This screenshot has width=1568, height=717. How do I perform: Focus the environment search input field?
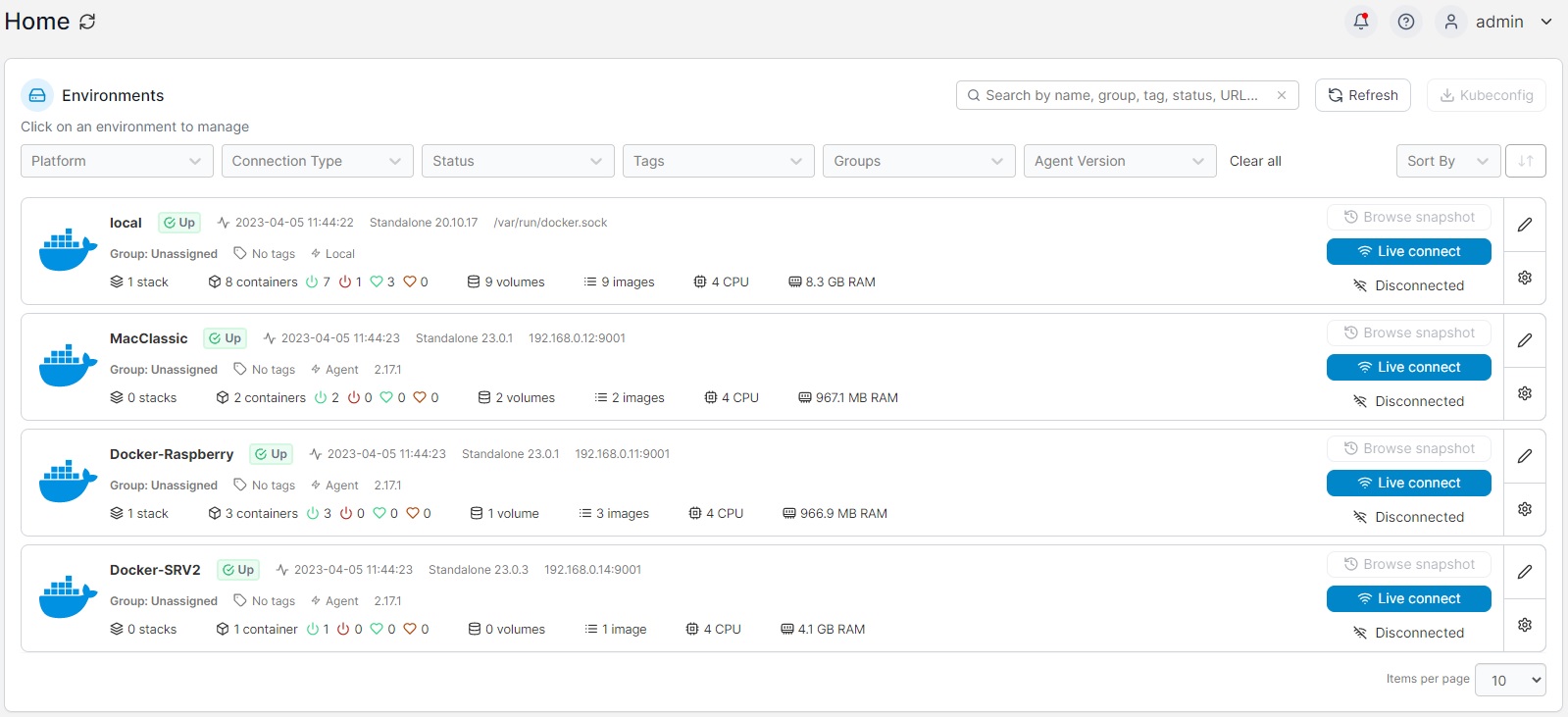(1121, 95)
